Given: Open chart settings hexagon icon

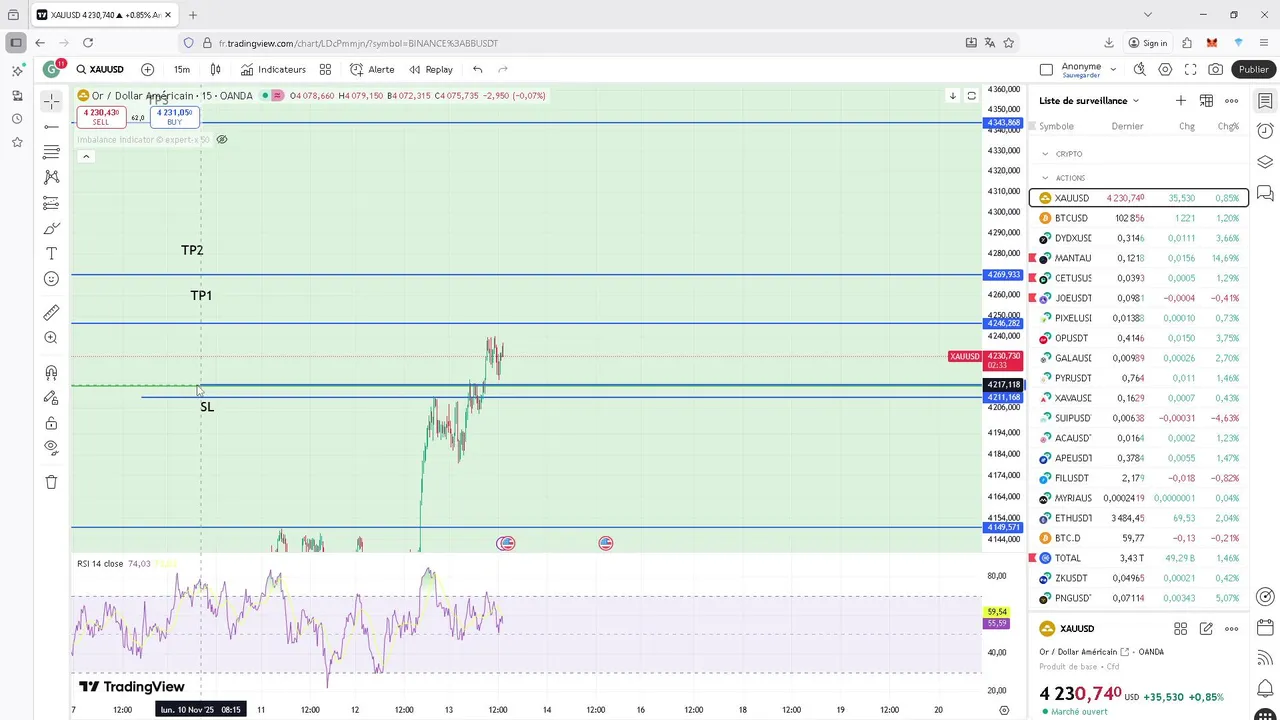Looking at the screenshot, I should click(x=1165, y=69).
